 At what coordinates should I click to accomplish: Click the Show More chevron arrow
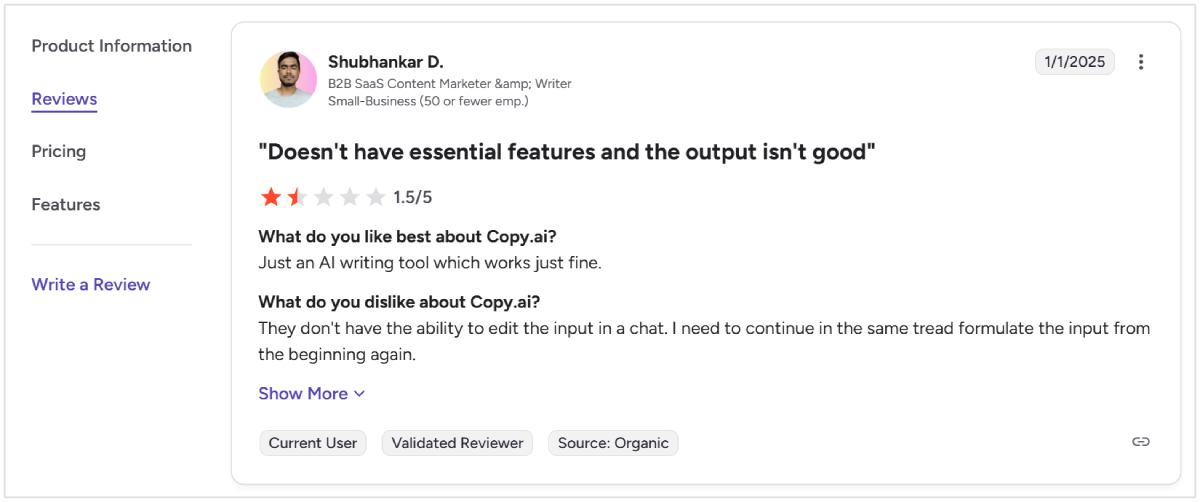click(x=360, y=394)
